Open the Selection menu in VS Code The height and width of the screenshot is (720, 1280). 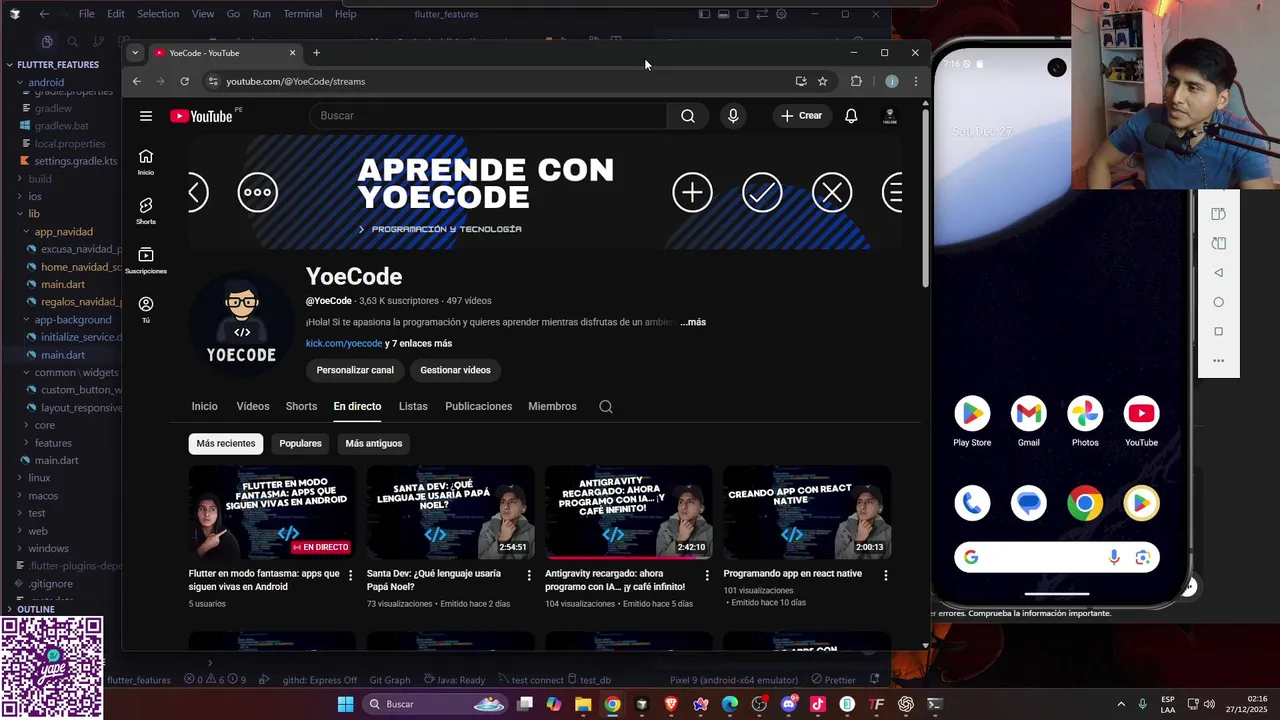(158, 14)
